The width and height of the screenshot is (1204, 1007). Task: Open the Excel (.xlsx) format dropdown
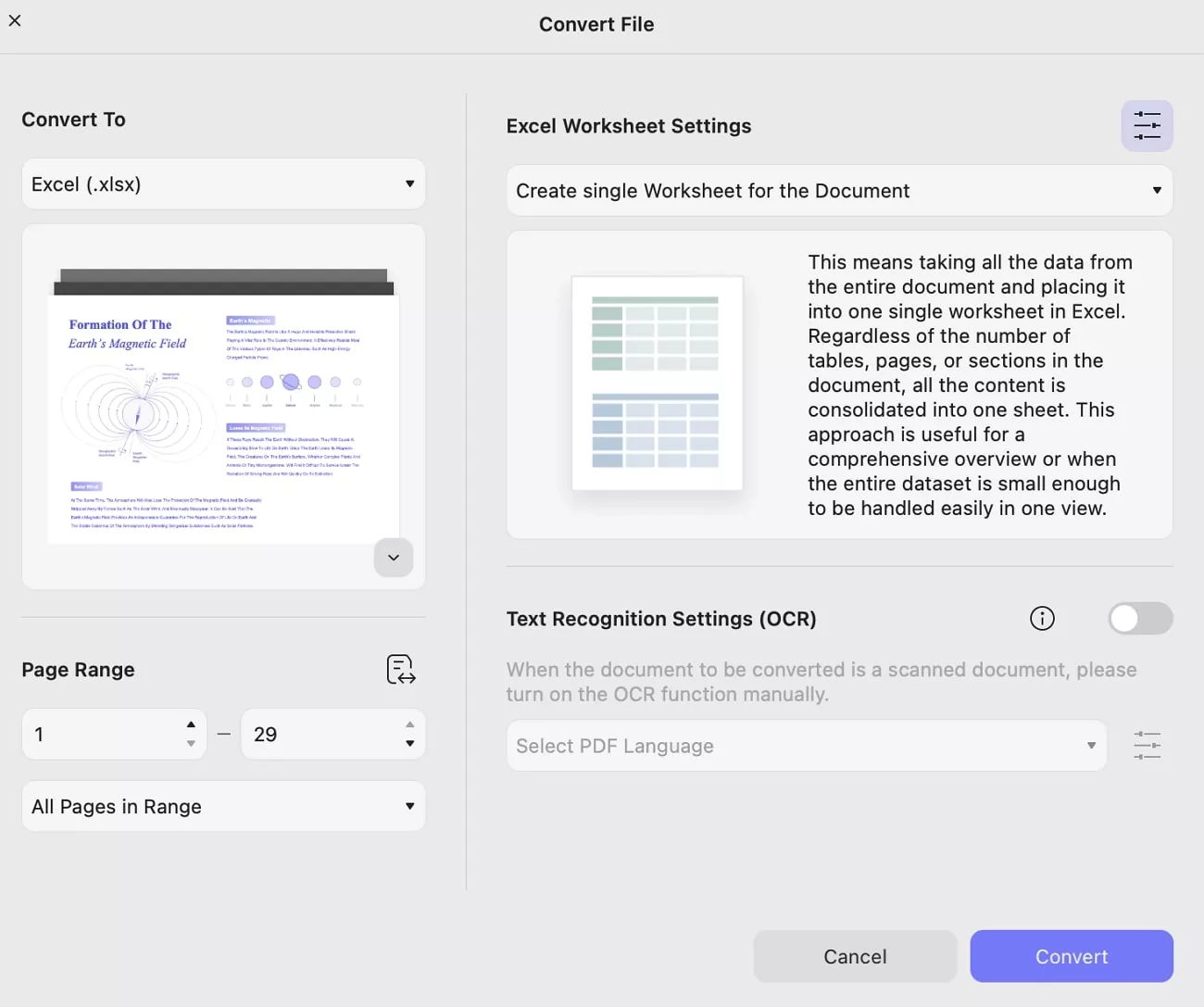point(223,184)
